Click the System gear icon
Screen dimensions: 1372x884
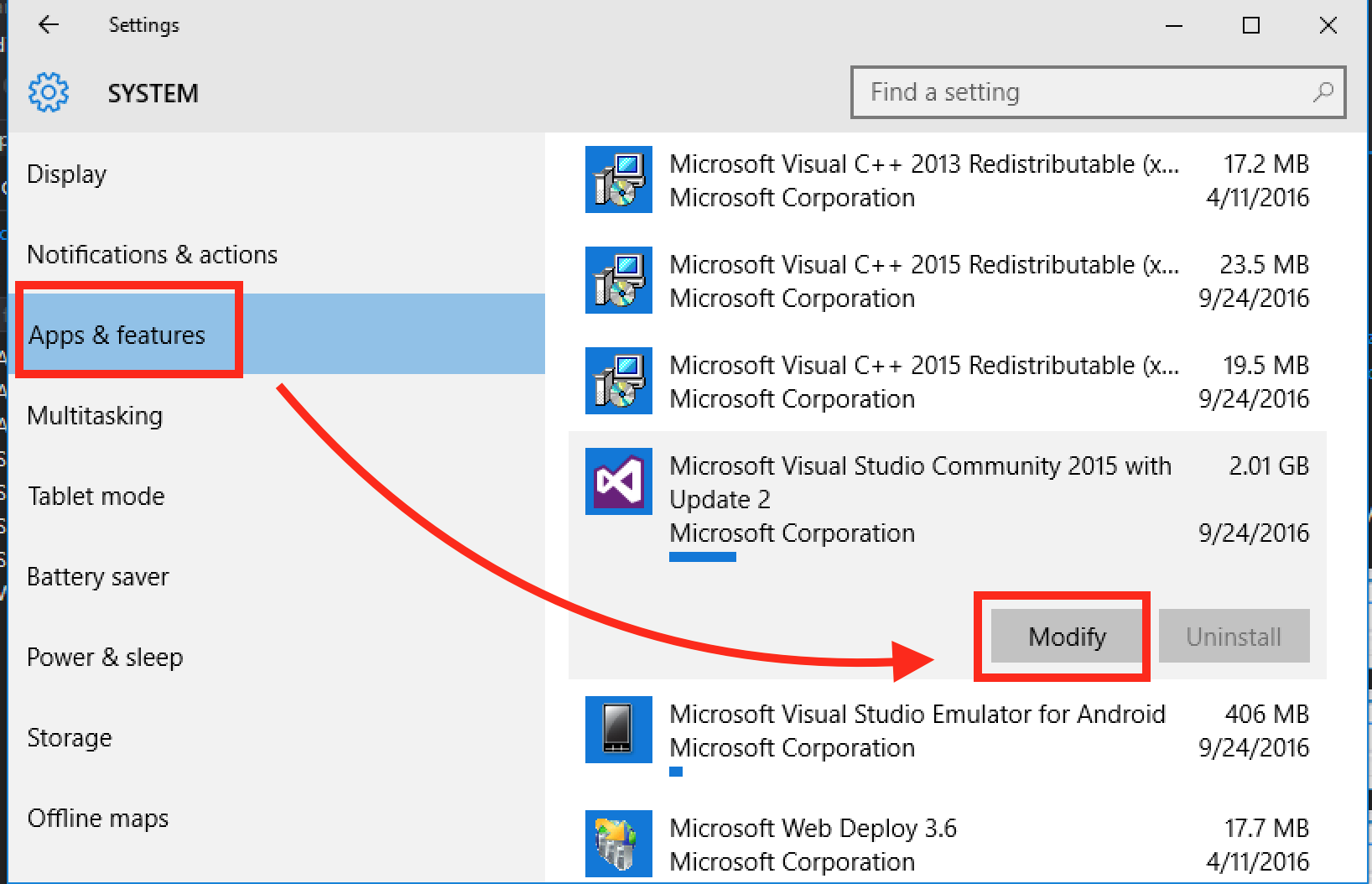(49, 92)
